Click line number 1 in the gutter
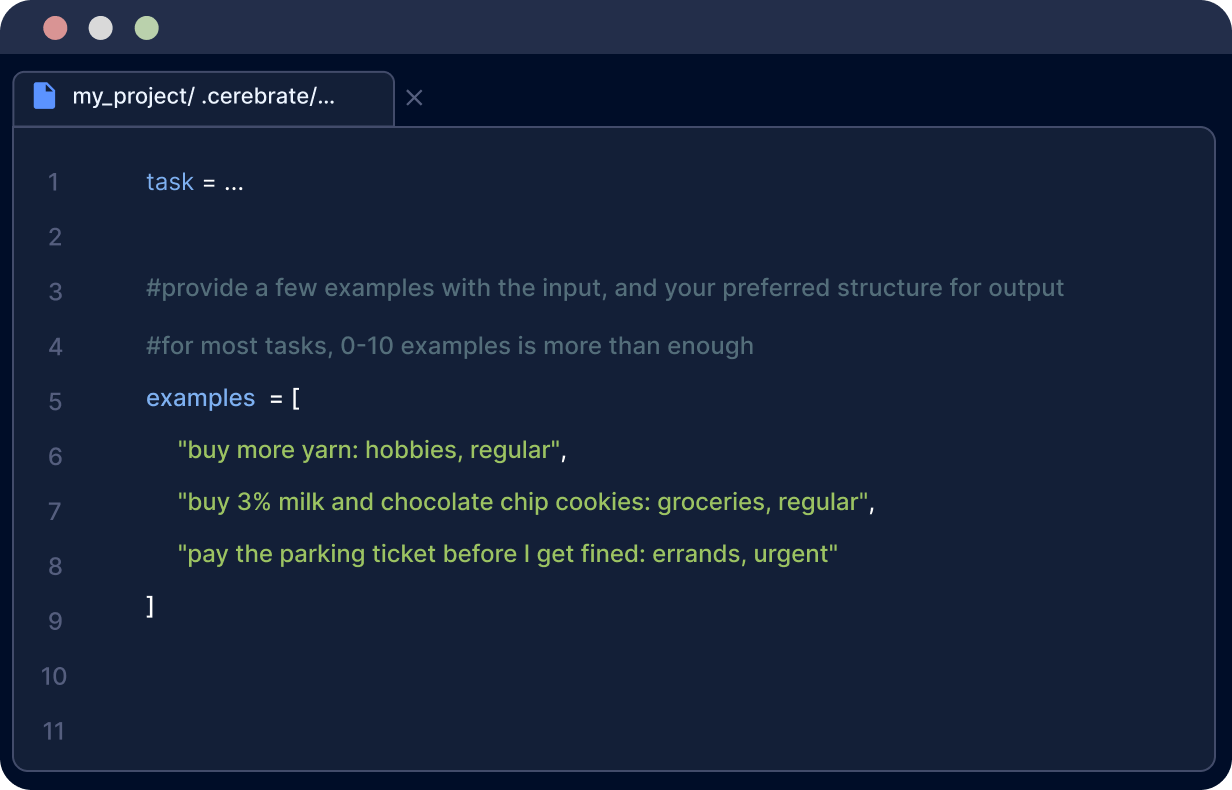The image size is (1232, 790). click(x=53, y=182)
